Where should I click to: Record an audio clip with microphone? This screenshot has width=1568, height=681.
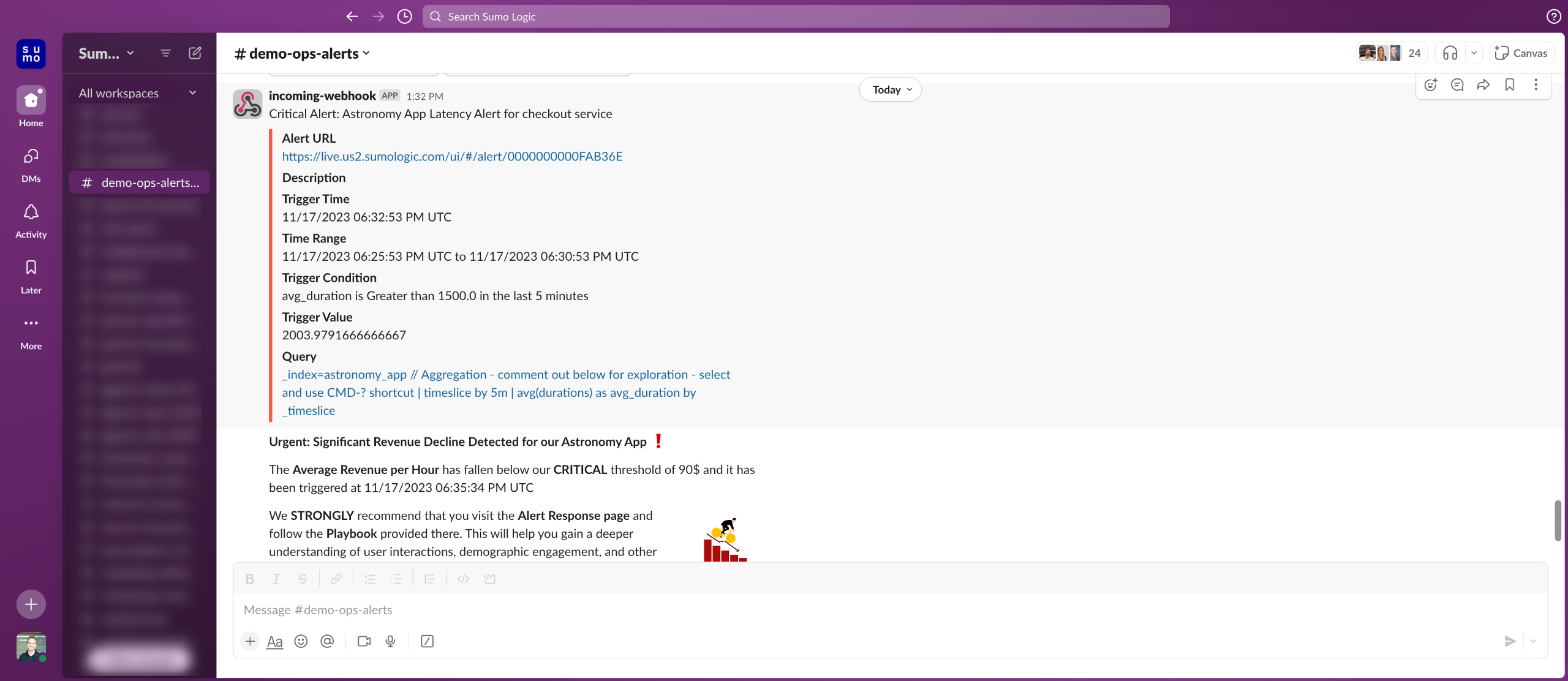point(390,641)
